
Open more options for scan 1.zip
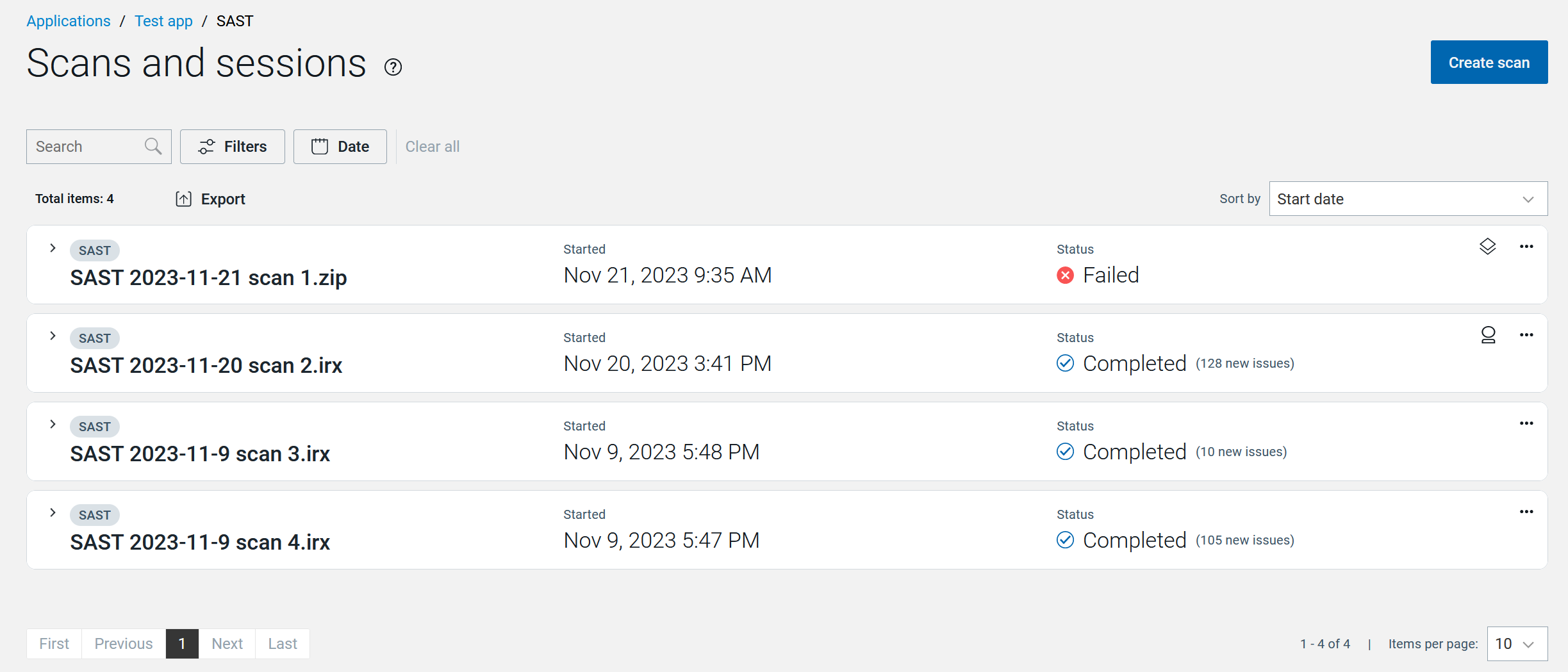pyautogui.click(x=1526, y=247)
